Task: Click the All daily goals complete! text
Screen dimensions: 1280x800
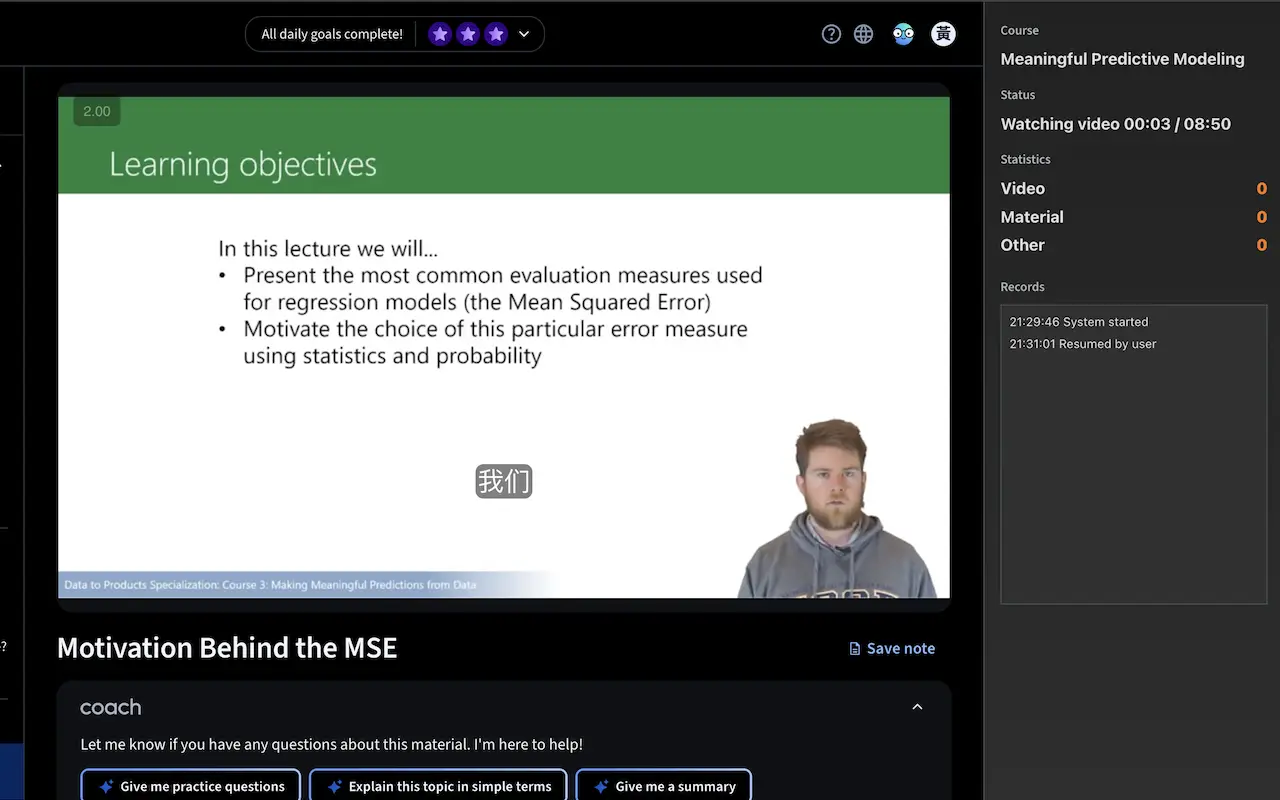Action: (x=332, y=34)
